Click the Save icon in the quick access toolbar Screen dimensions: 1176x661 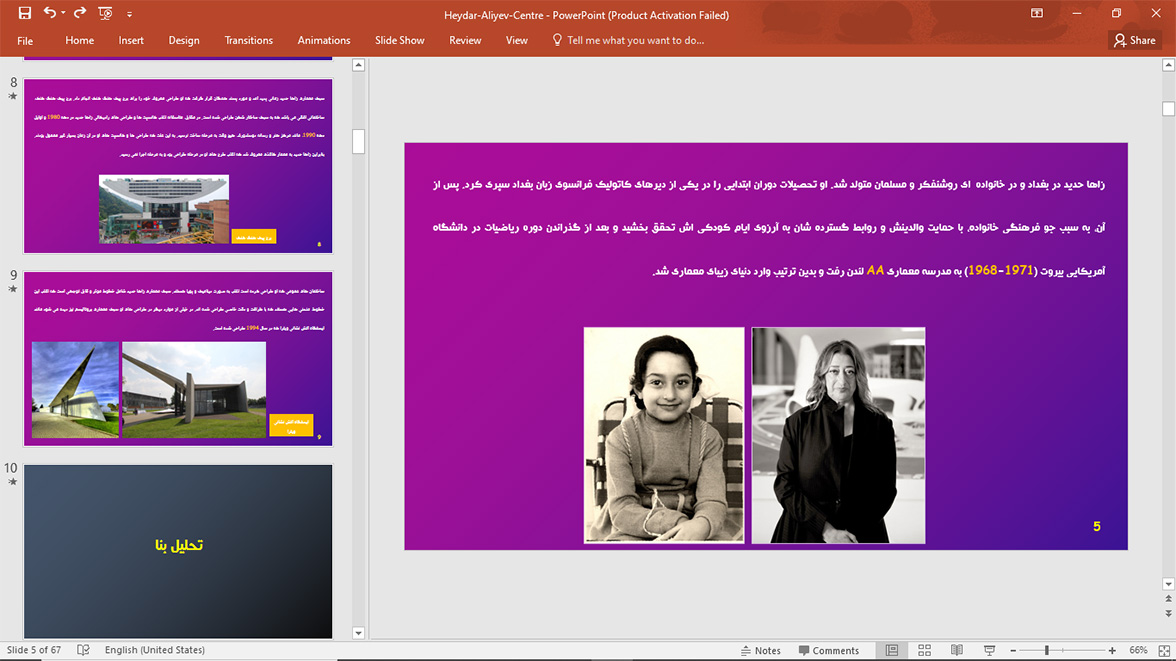pyautogui.click(x=25, y=13)
